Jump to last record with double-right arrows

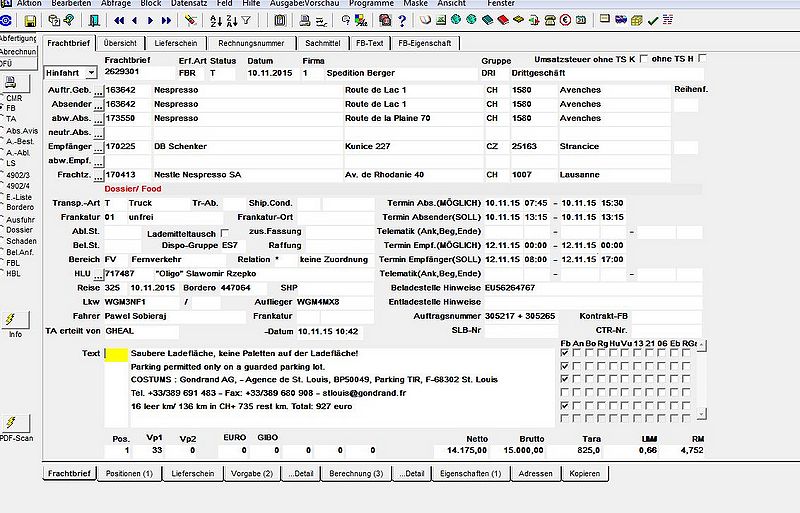pyautogui.click(x=166, y=21)
